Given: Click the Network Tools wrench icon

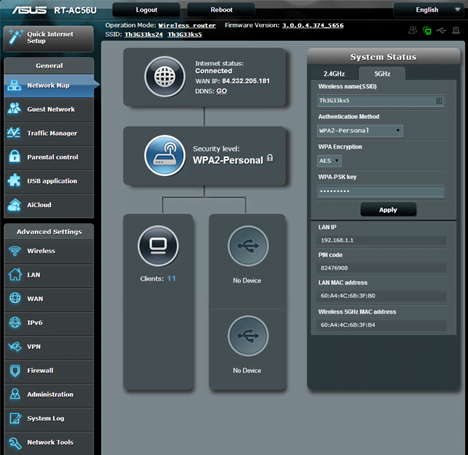Looking at the screenshot, I should point(15,443).
